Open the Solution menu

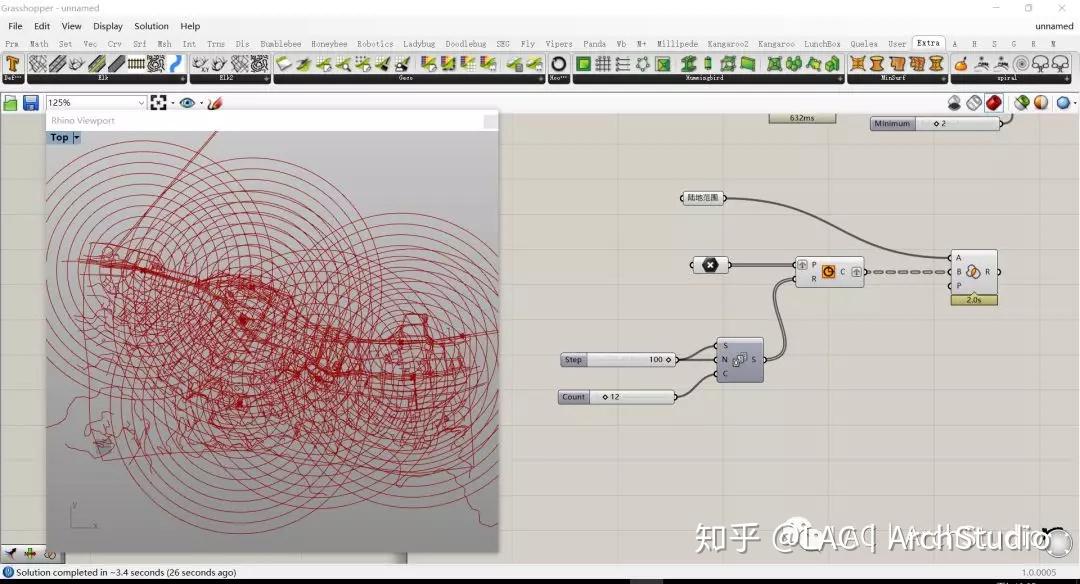coord(151,26)
